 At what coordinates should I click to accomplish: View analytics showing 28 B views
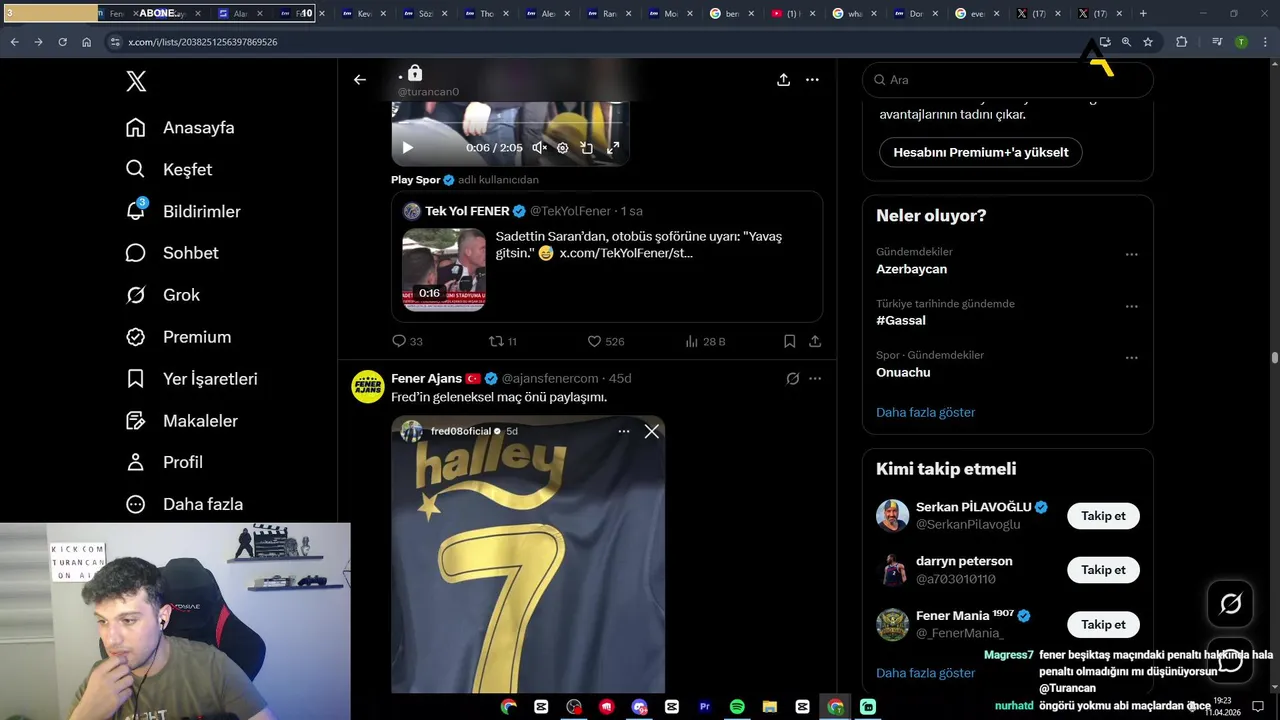click(705, 341)
